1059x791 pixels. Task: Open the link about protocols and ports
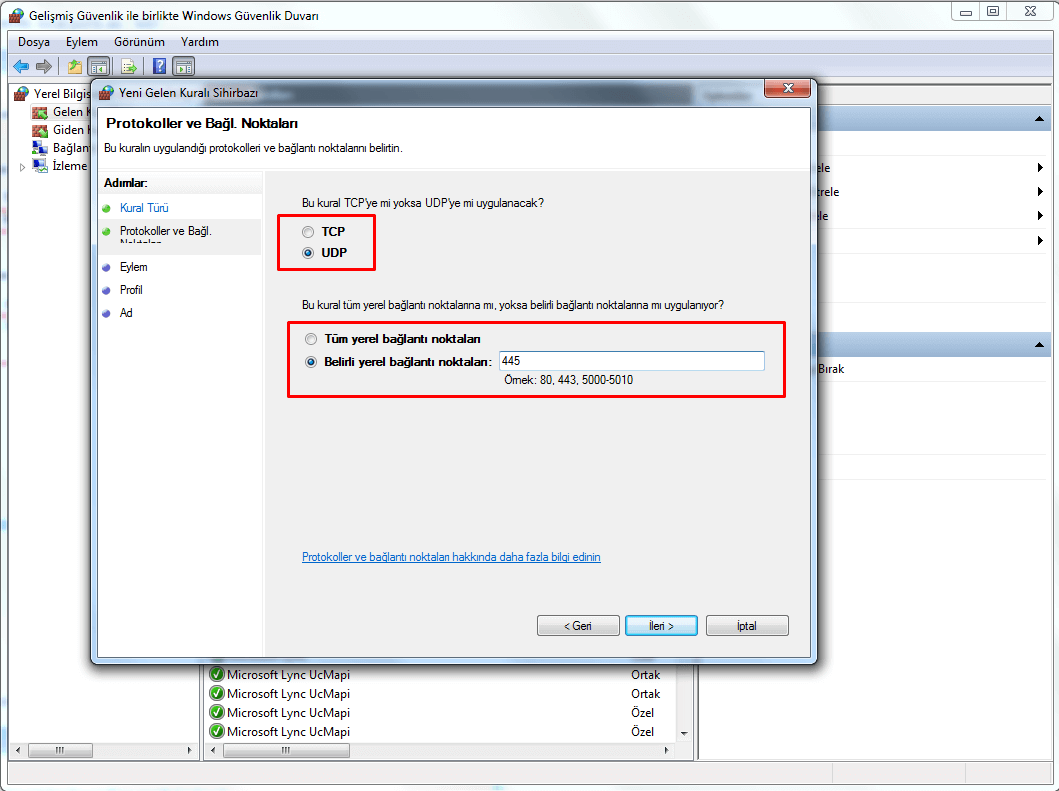click(x=451, y=557)
